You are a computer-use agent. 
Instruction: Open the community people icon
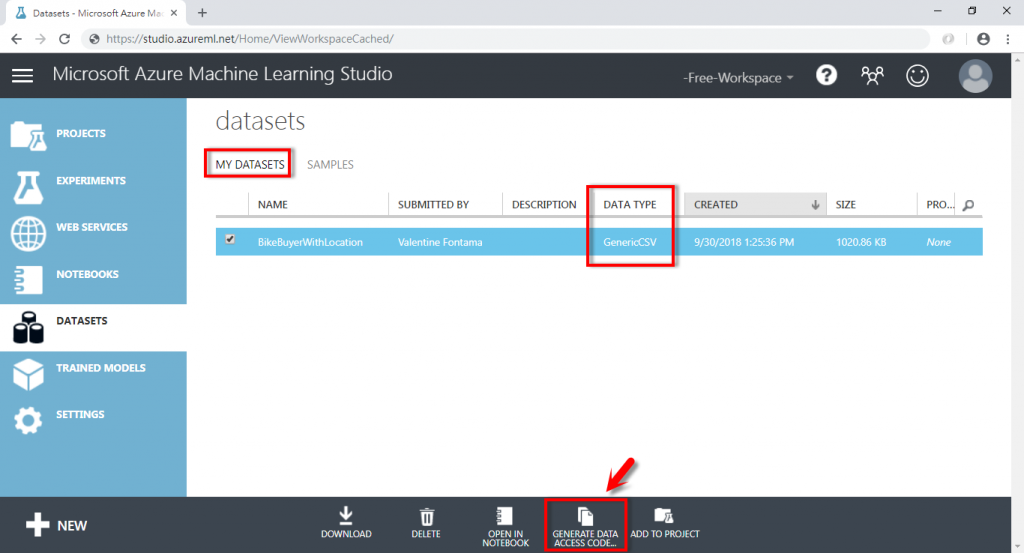click(x=872, y=76)
